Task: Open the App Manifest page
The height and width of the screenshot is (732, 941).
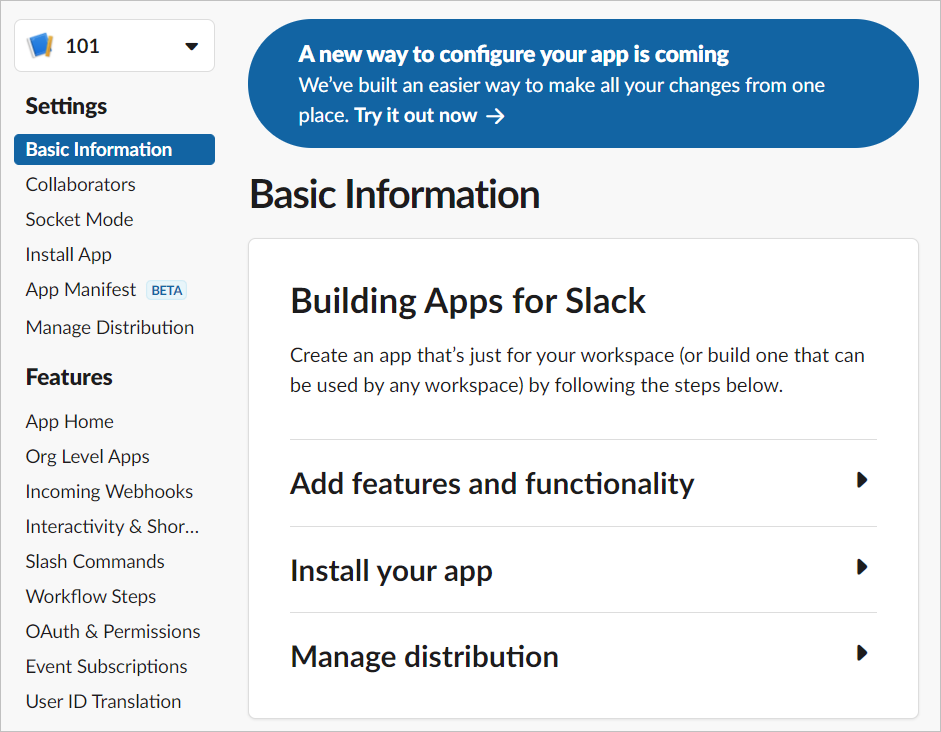Action: (x=80, y=290)
